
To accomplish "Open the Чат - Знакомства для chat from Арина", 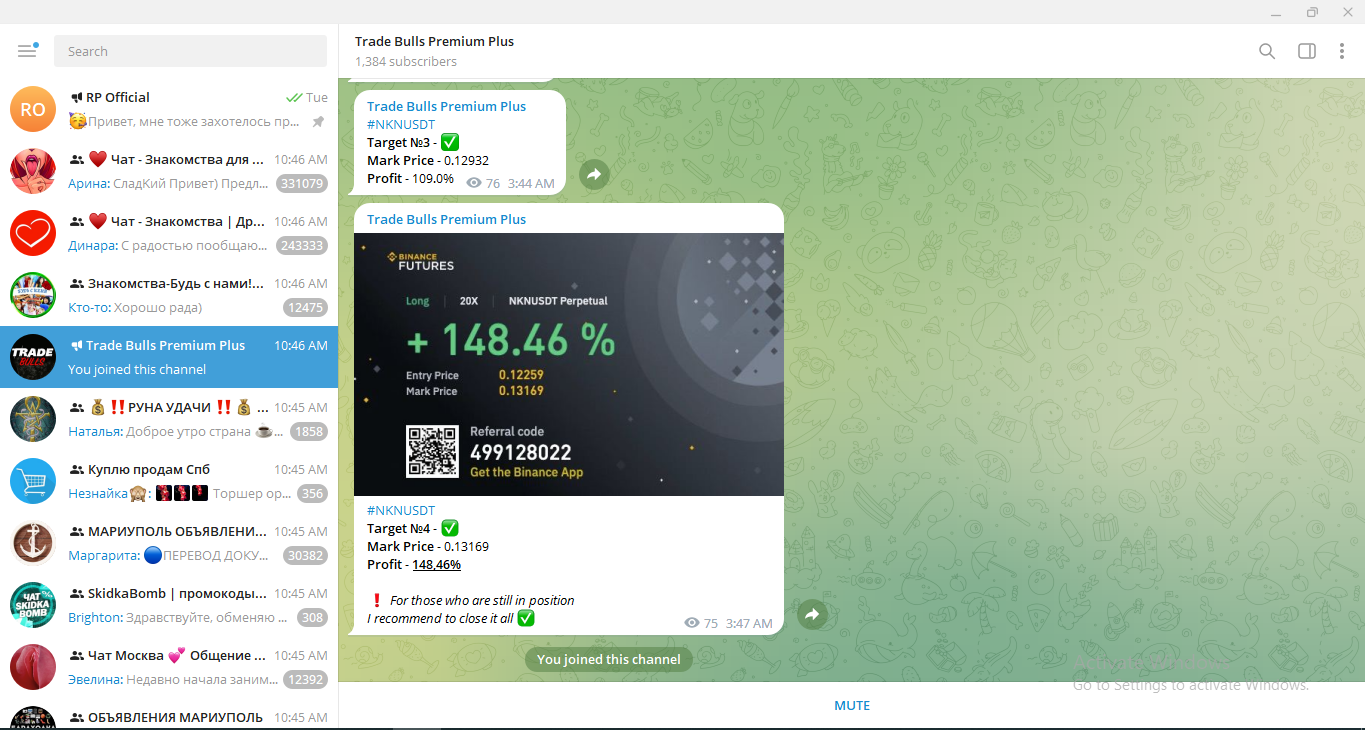I will (x=169, y=171).
